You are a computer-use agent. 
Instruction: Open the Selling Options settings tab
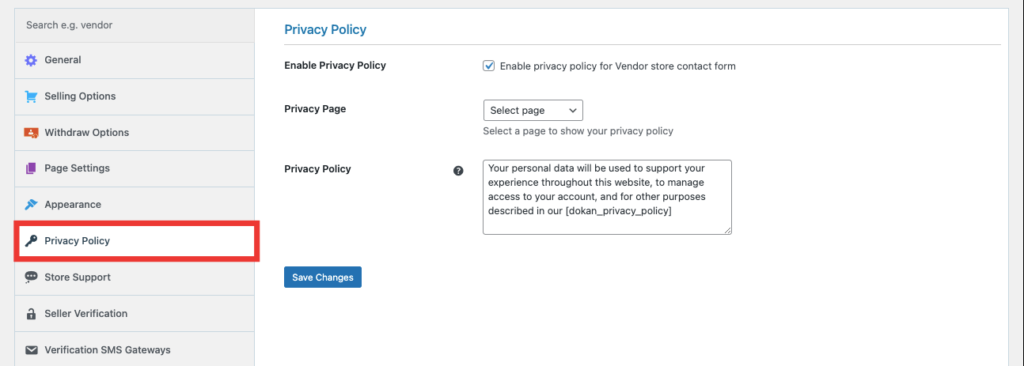click(x=135, y=96)
